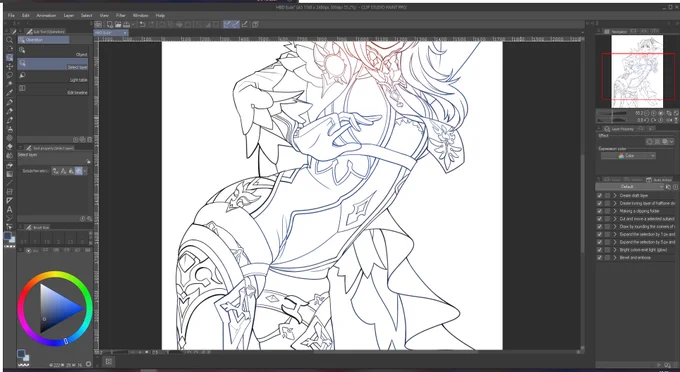Choose the Select layer sub tool

(x=52, y=64)
